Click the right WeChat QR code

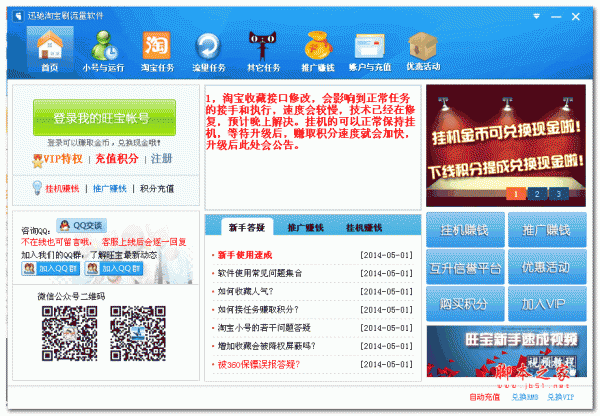coord(138,333)
